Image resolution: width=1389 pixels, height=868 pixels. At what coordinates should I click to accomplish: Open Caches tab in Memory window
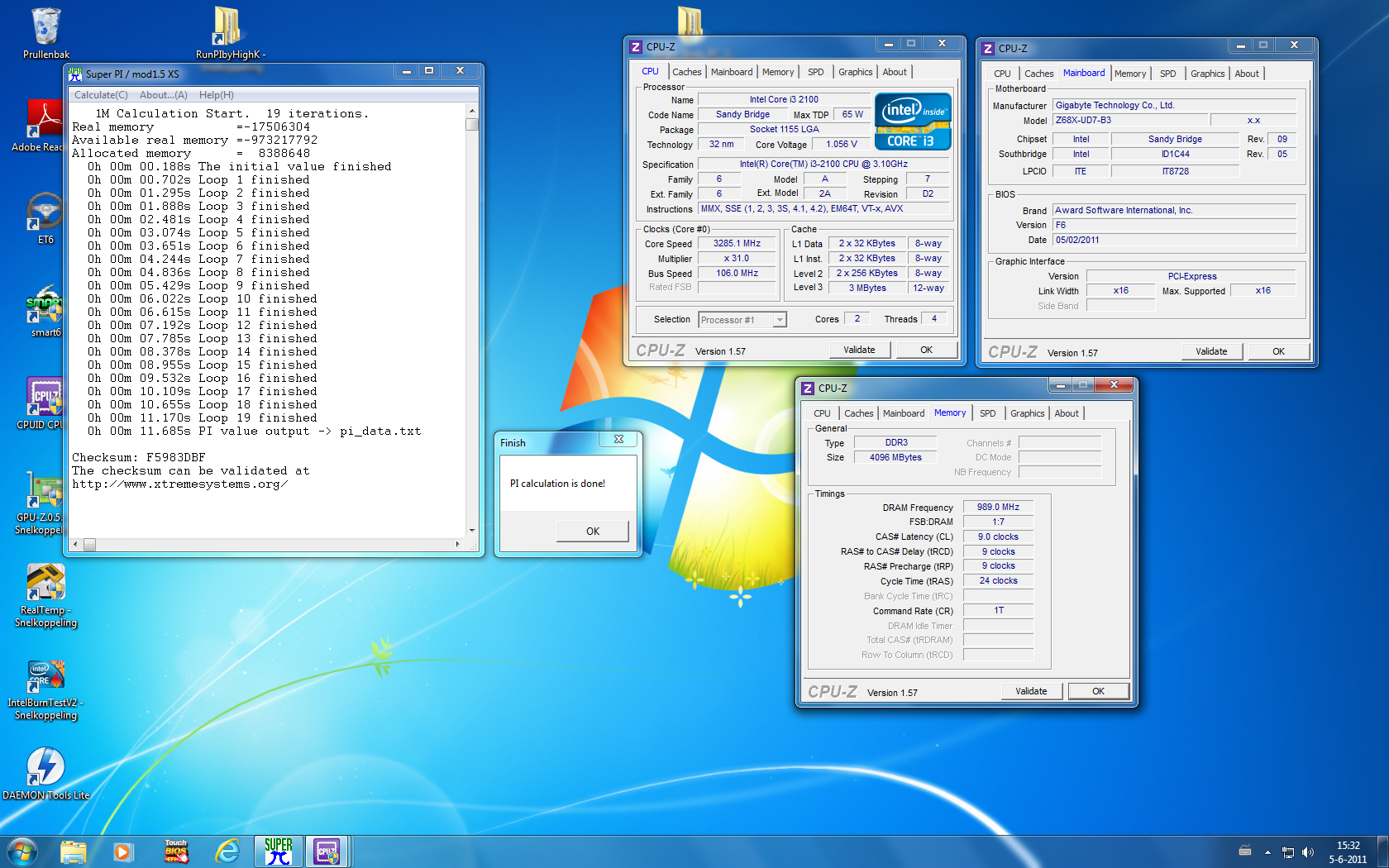tap(858, 413)
